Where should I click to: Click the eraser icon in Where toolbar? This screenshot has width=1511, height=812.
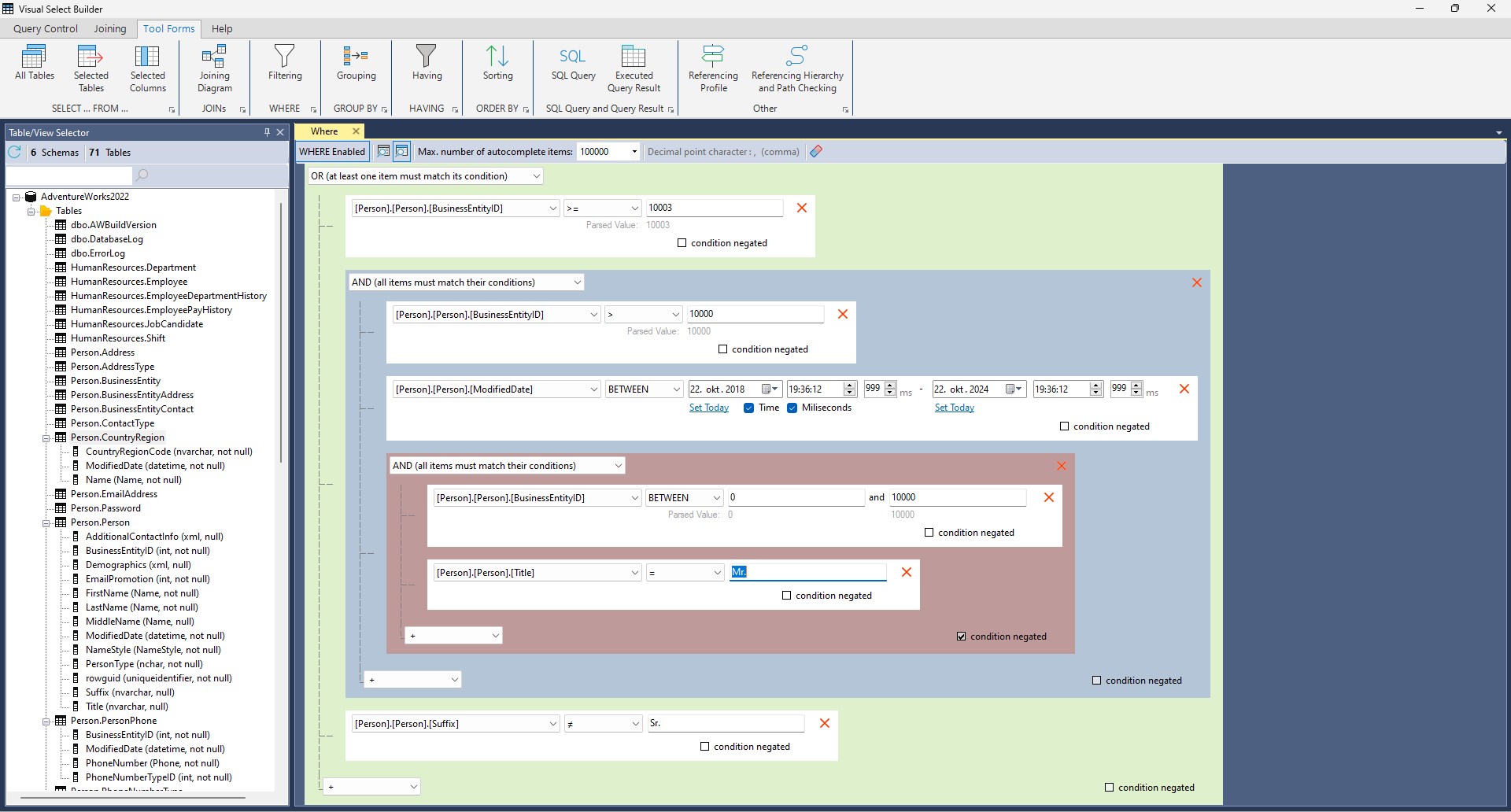pos(816,151)
